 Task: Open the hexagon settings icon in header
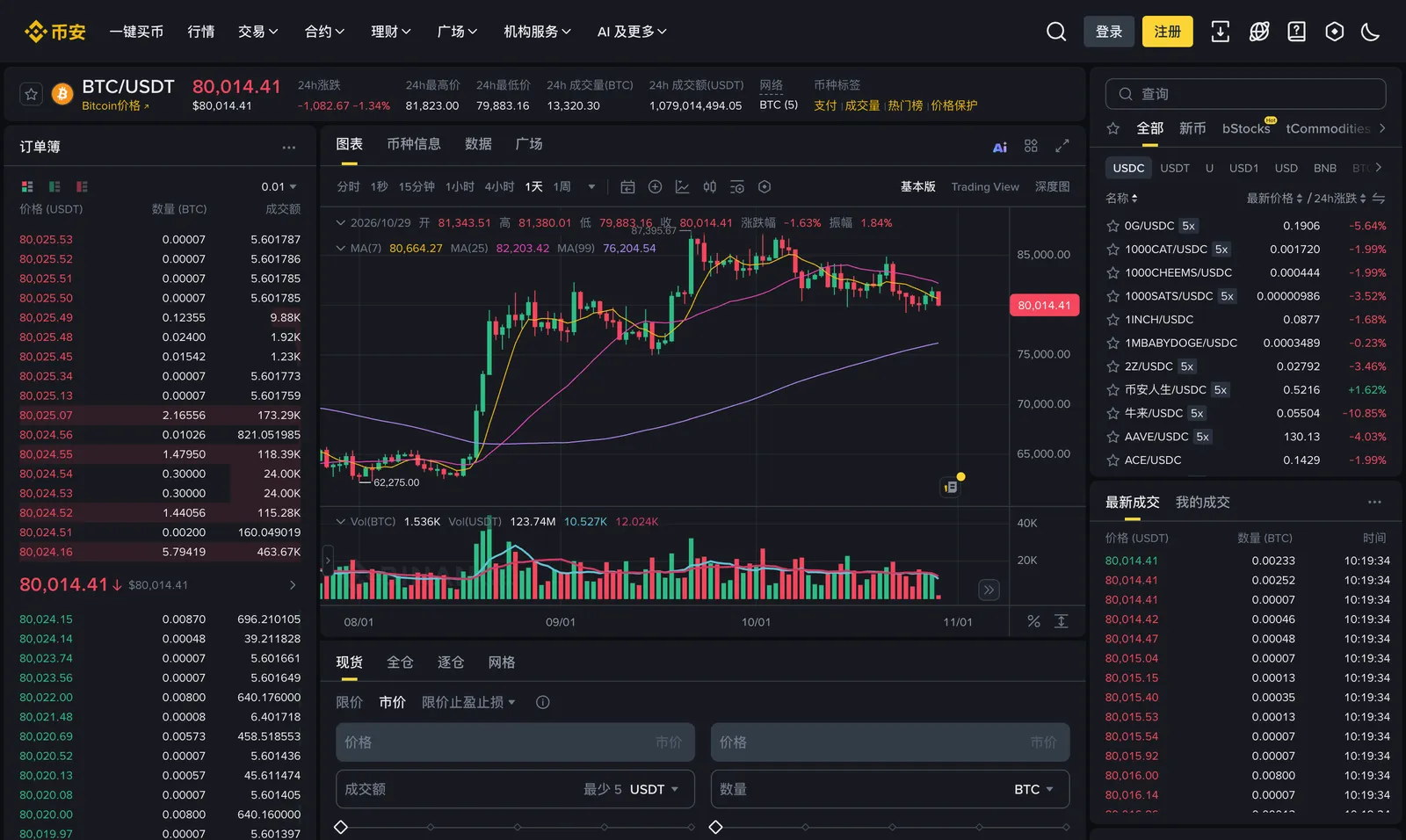1334,32
